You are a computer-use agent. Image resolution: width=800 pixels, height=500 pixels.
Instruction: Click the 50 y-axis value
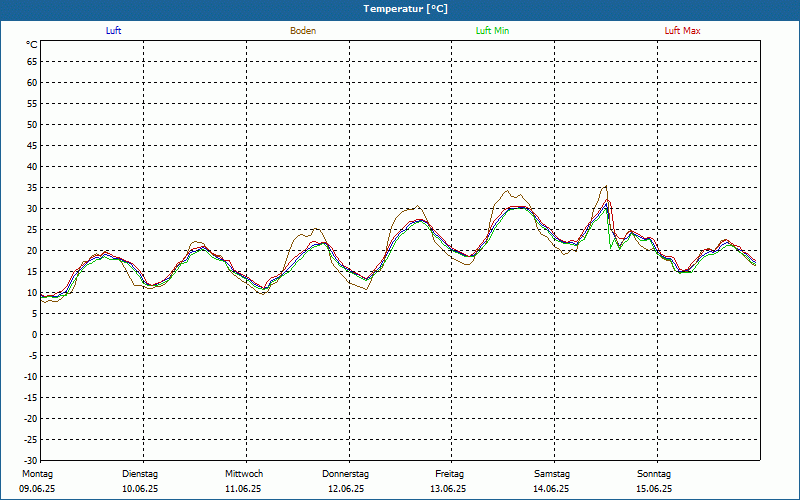[32, 124]
